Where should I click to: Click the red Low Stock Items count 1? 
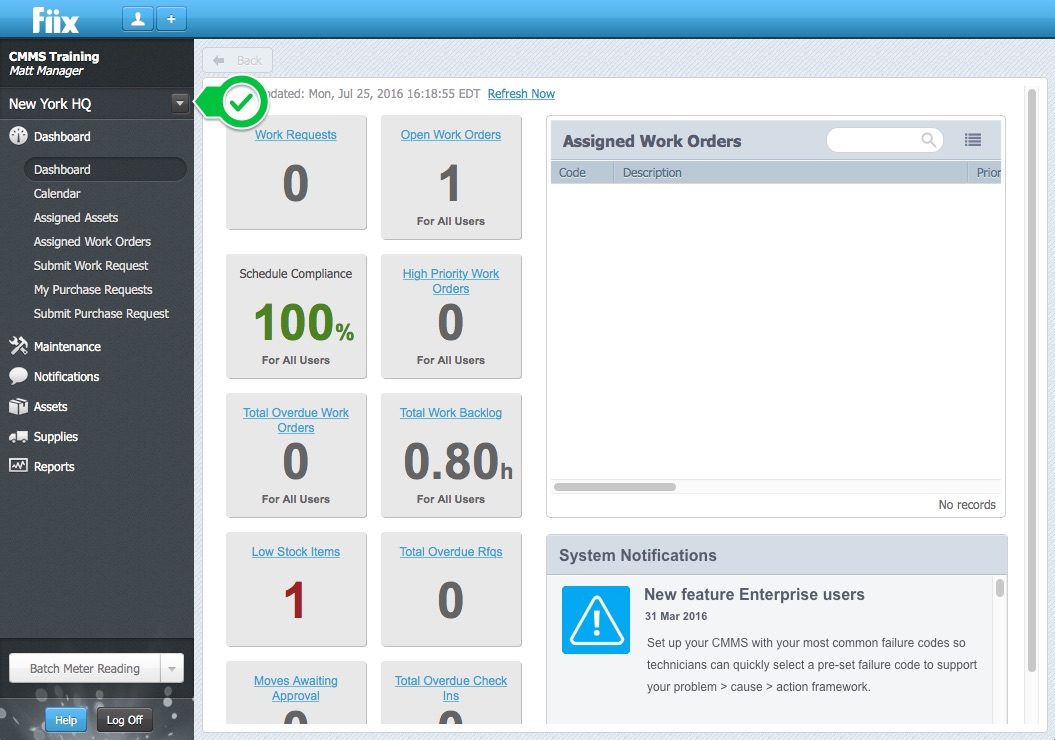pos(295,600)
